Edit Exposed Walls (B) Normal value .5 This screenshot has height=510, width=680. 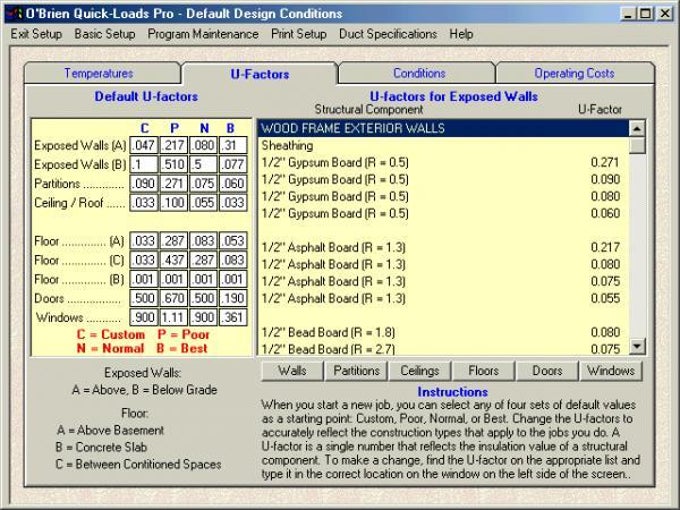pyautogui.click(x=203, y=164)
